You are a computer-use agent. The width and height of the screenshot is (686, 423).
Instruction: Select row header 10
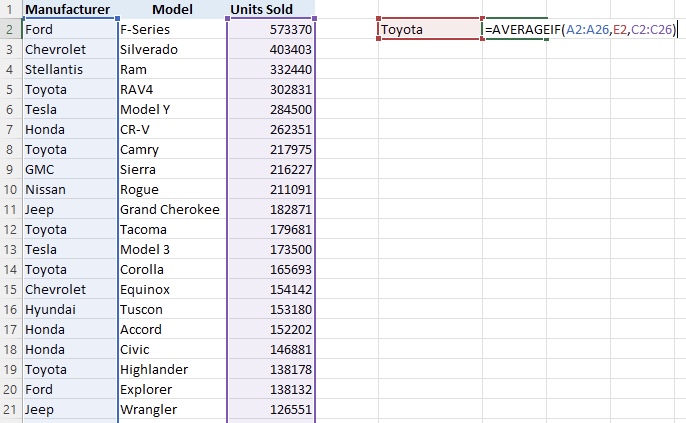click(x=11, y=189)
